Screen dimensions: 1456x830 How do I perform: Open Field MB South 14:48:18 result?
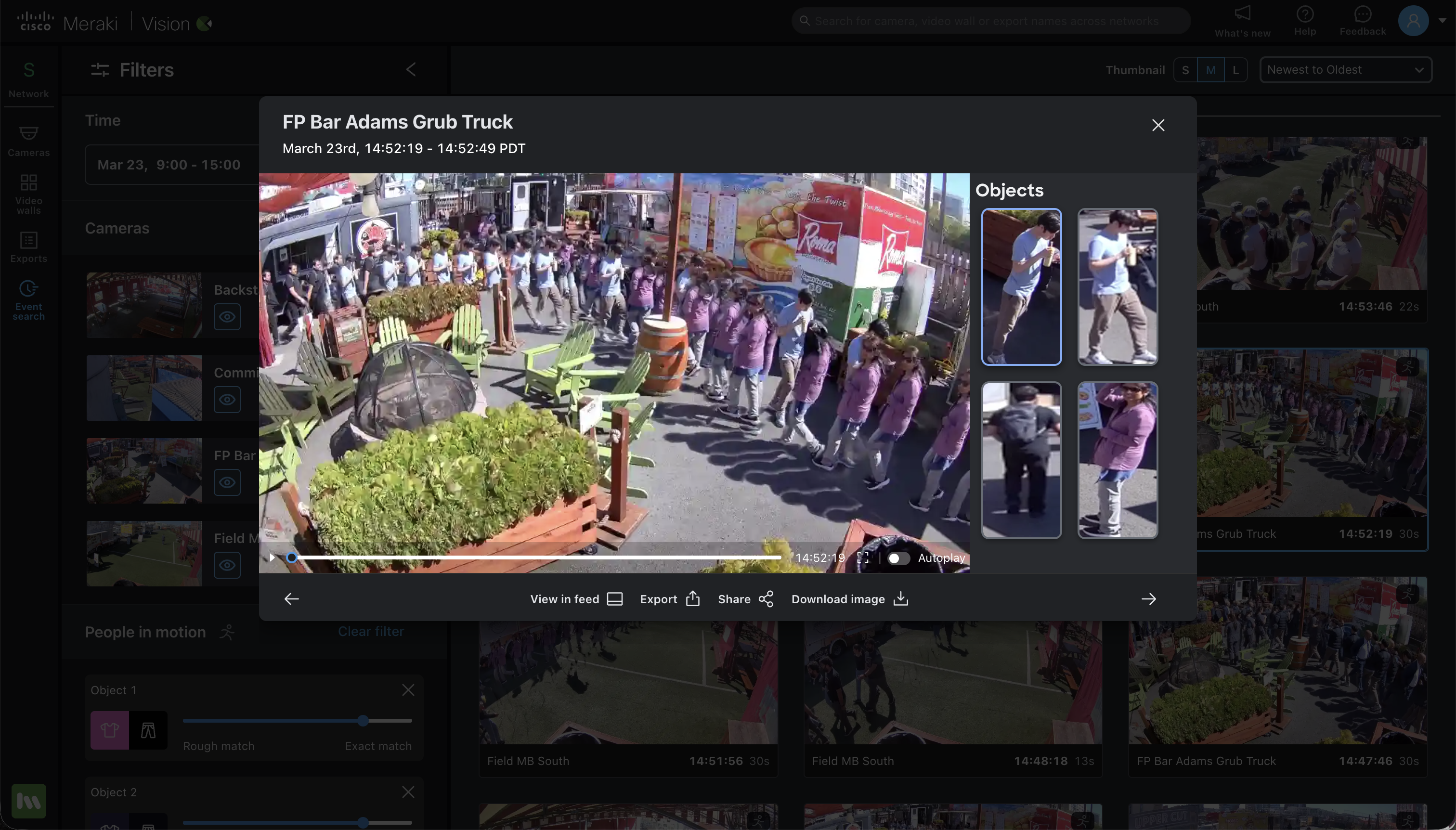[x=953, y=699]
